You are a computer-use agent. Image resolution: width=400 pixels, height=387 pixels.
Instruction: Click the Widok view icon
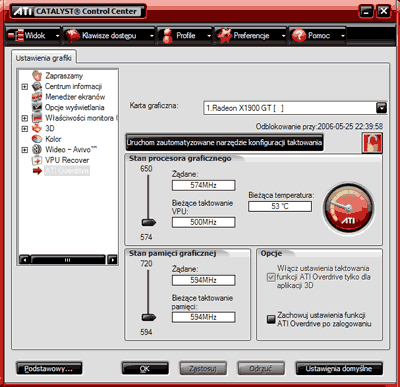pos(16,35)
